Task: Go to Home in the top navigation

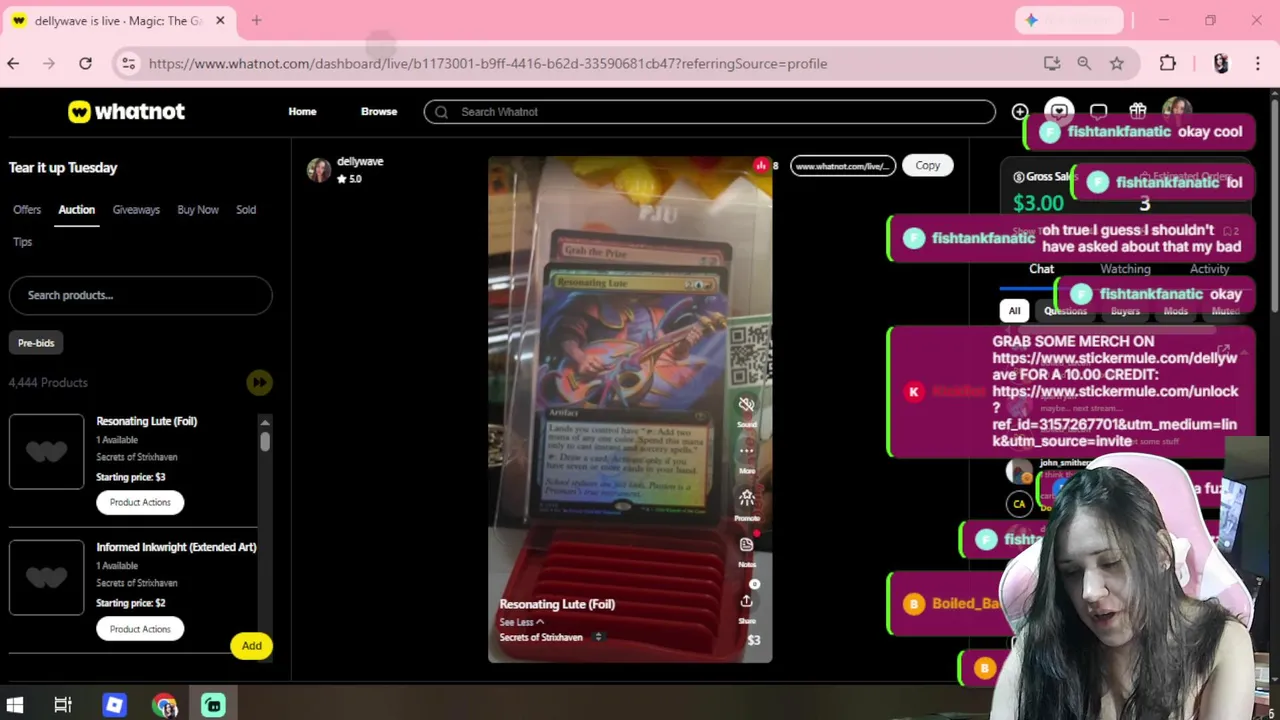Action: [302, 111]
